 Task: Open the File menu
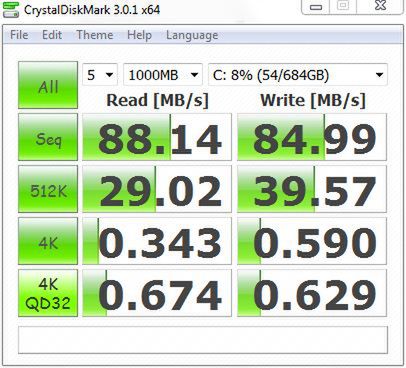click(x=19, y=35)
